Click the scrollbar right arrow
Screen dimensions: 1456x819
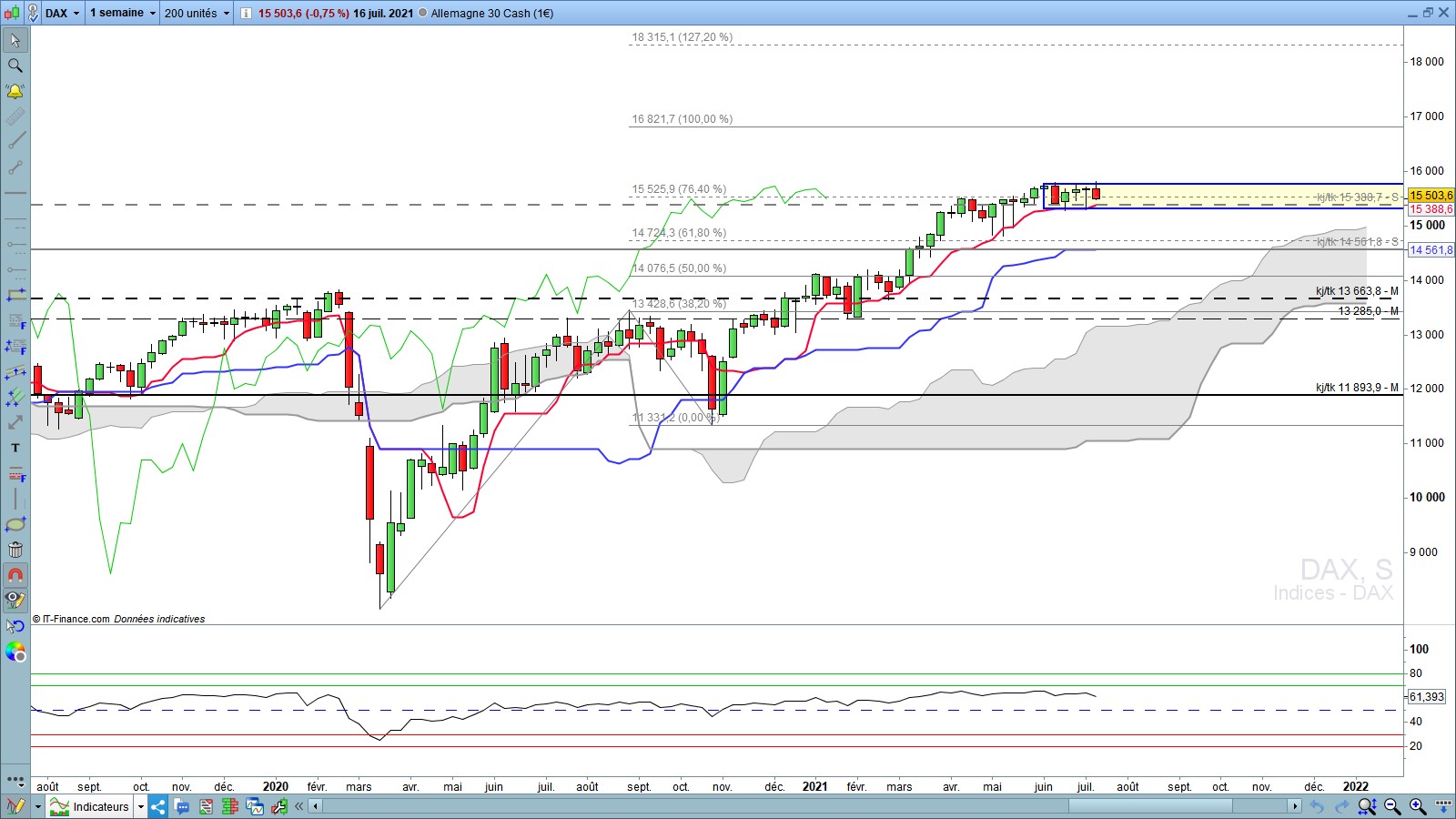pos(1294,806)
